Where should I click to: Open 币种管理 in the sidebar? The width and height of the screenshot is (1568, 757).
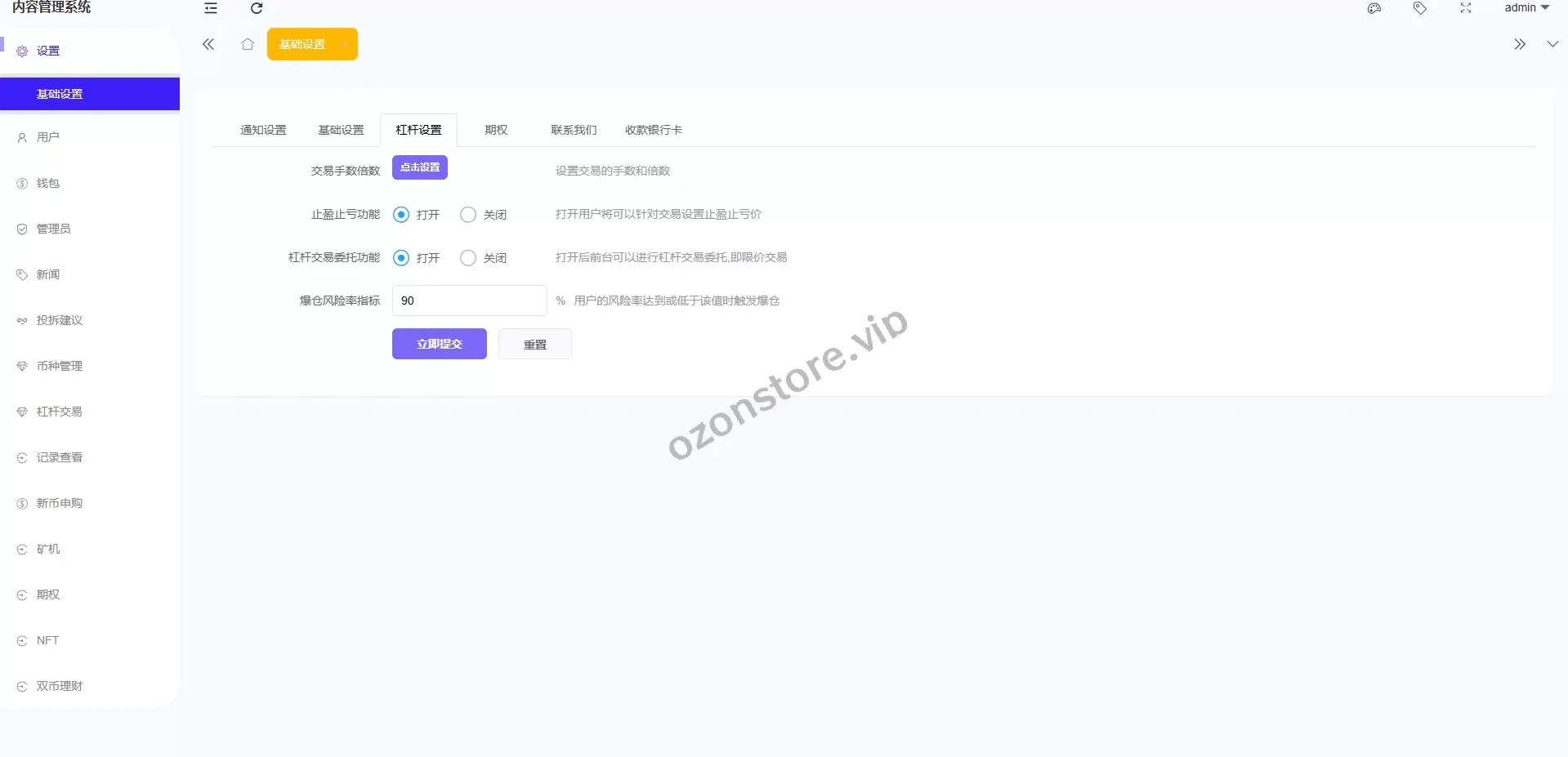pos(60,366)
